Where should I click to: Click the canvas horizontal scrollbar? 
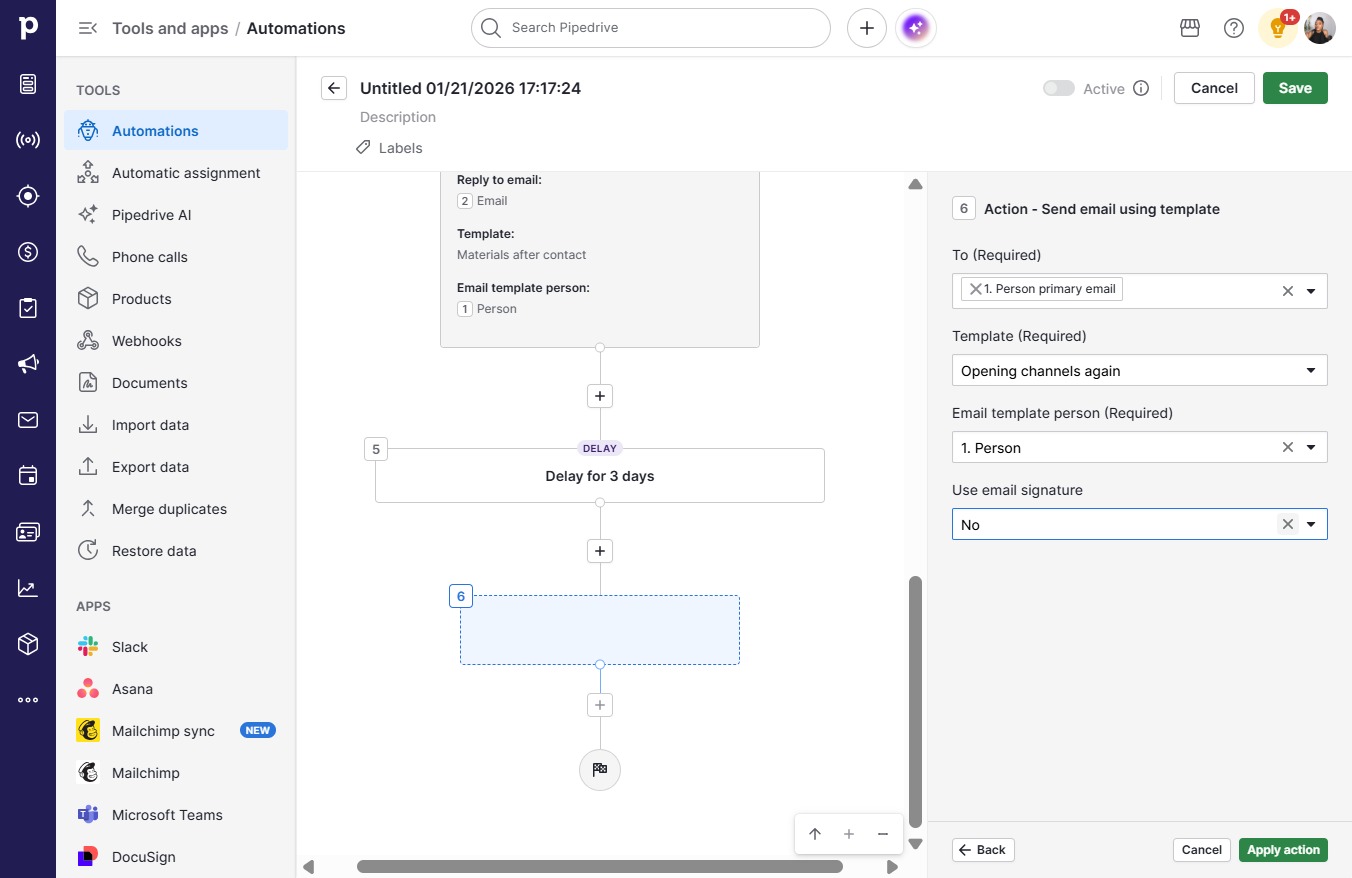(x=599, y=867)
